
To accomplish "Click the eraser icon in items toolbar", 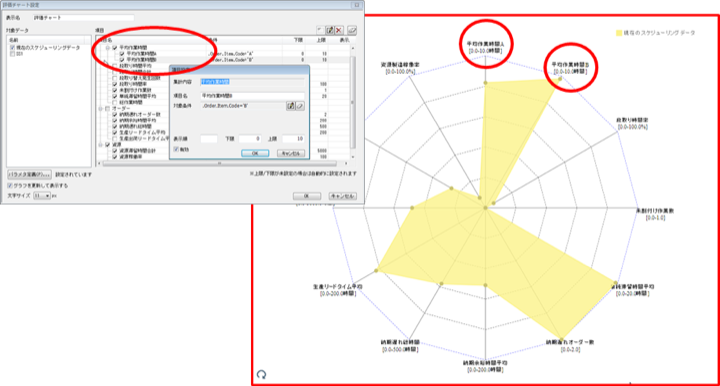I will pos(352,30).
